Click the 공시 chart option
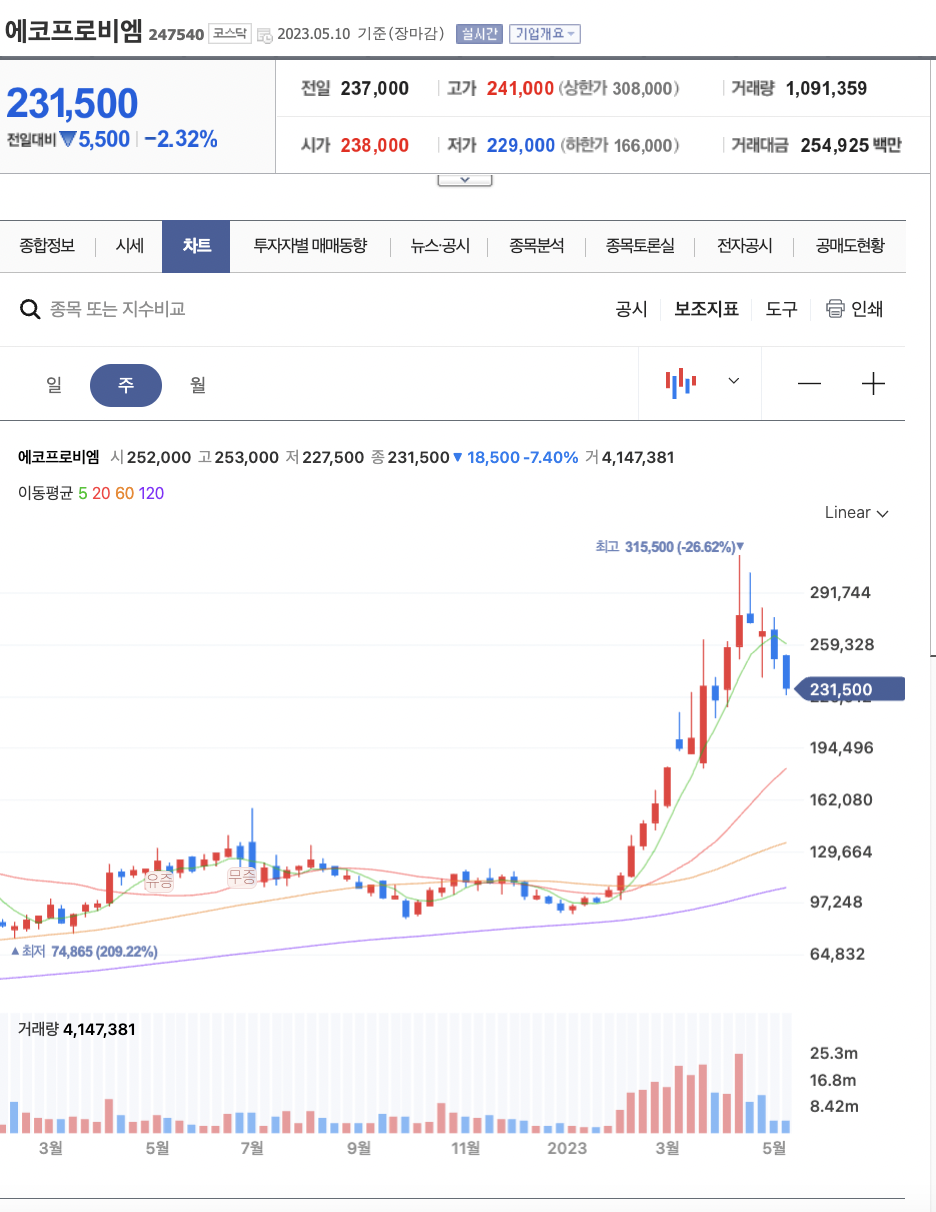This screenshot has height=1212, width=936. [632, 309]
